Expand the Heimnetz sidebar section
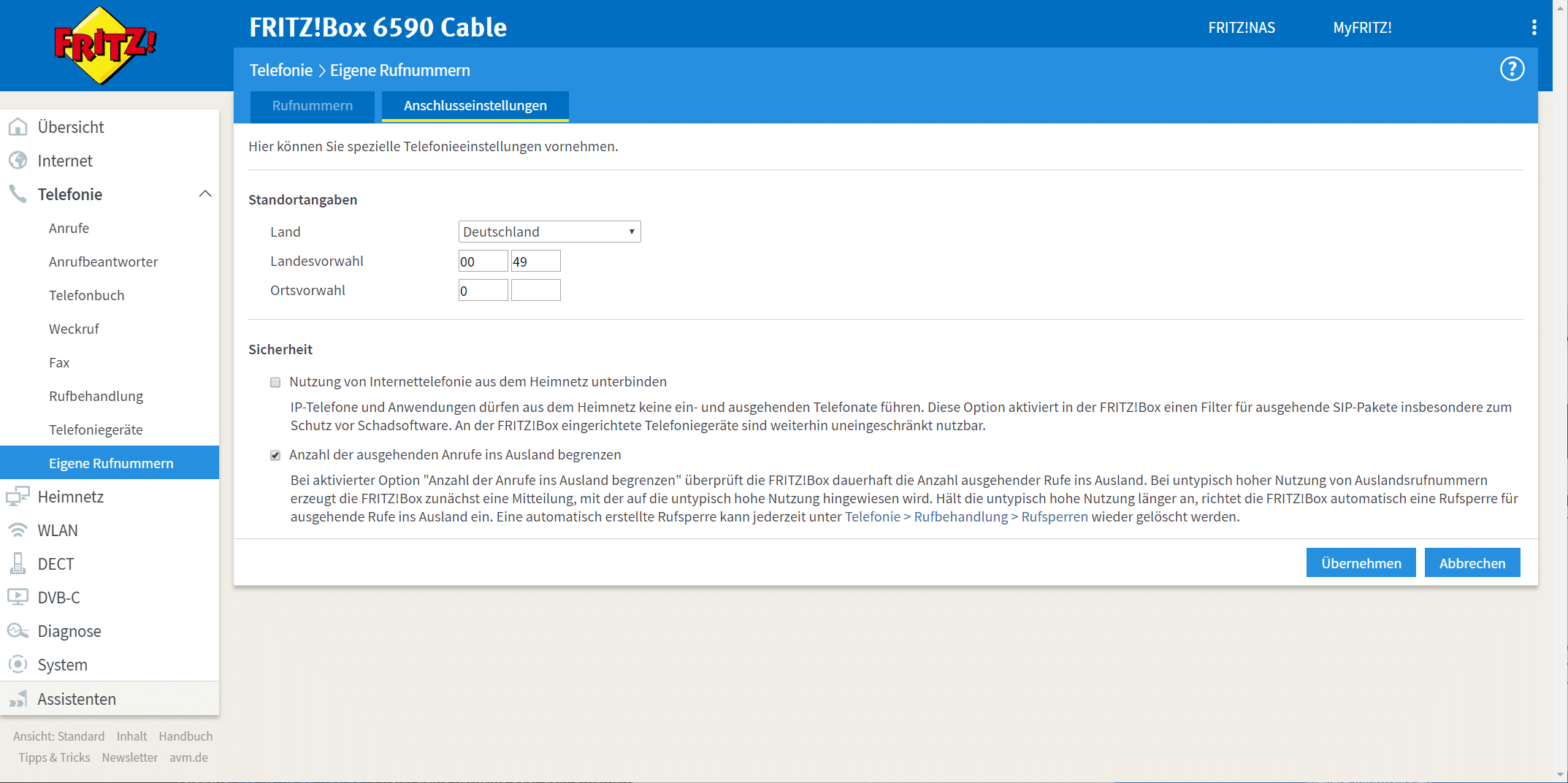Viewport: 1568px width, 783px height. (71, 497)
